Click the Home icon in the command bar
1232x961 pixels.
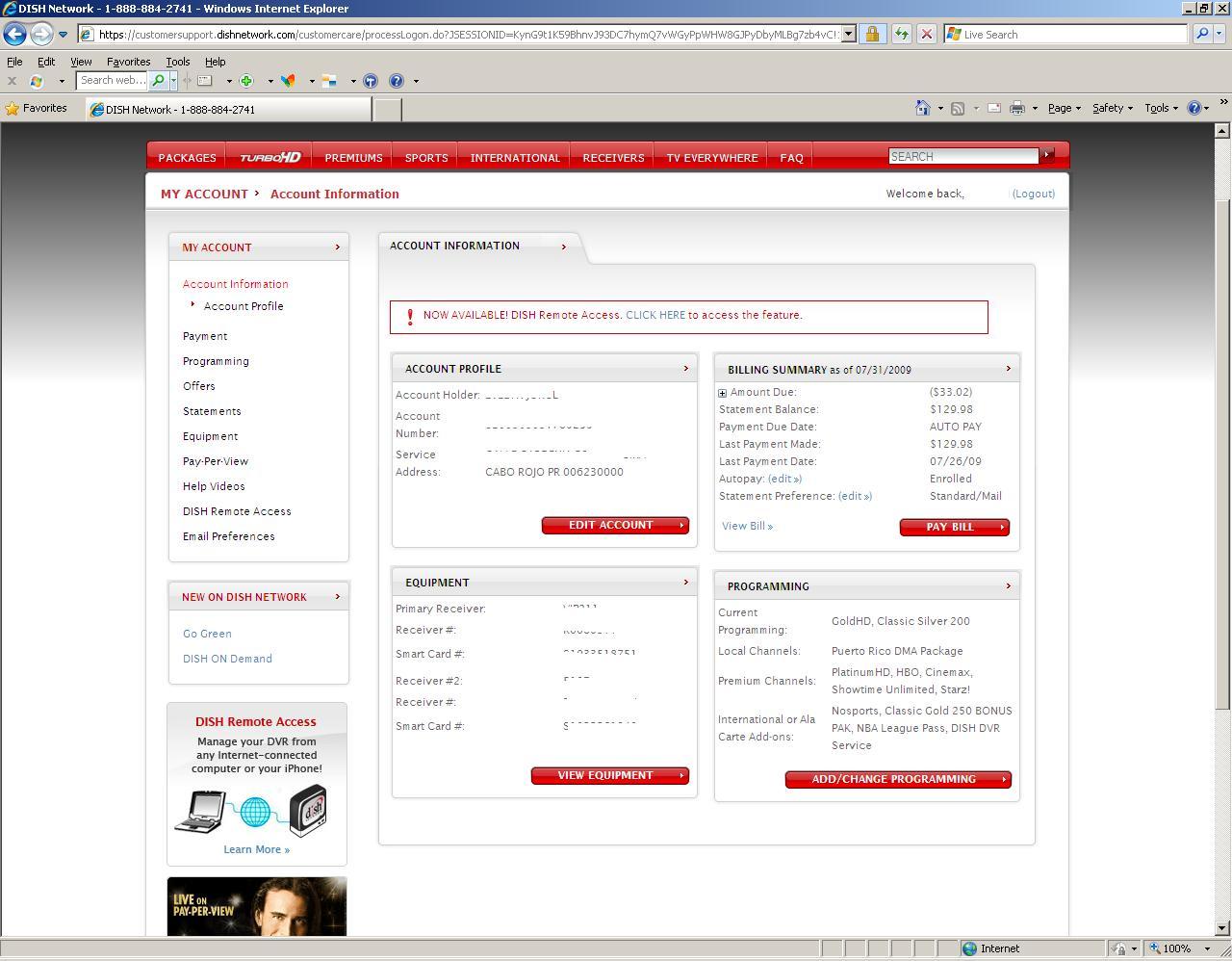point(922,108)
